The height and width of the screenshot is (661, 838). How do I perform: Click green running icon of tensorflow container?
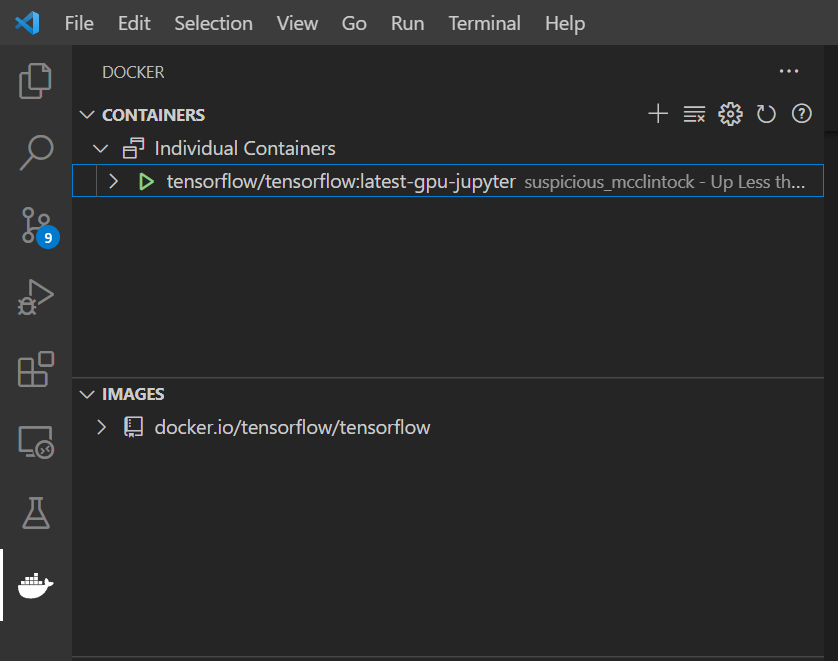[146, 182]
